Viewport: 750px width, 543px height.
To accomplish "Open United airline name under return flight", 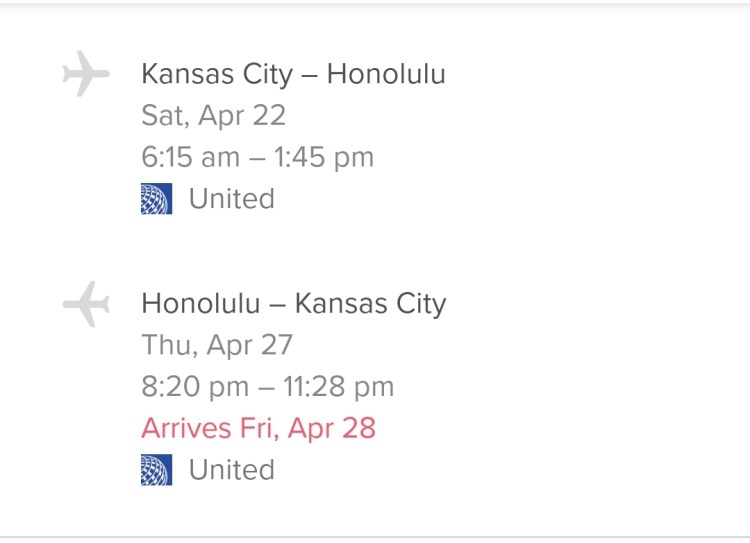I will (232, 470).
